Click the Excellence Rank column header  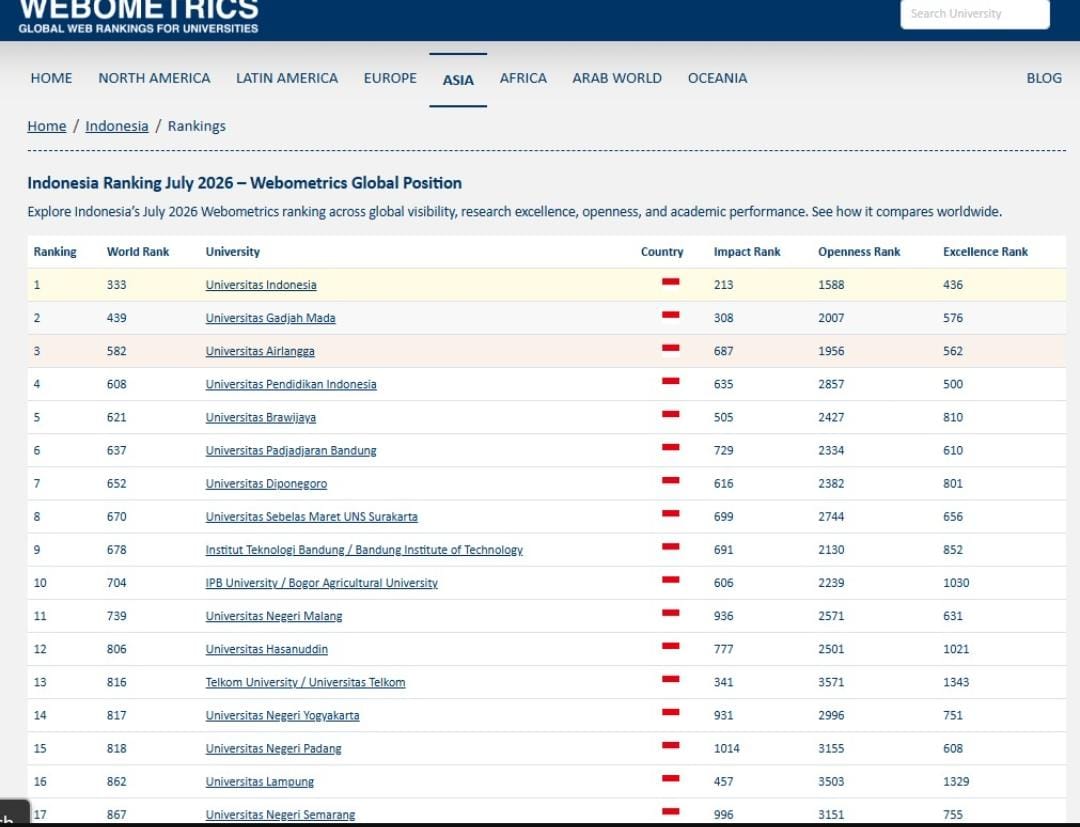click(985, 252)
